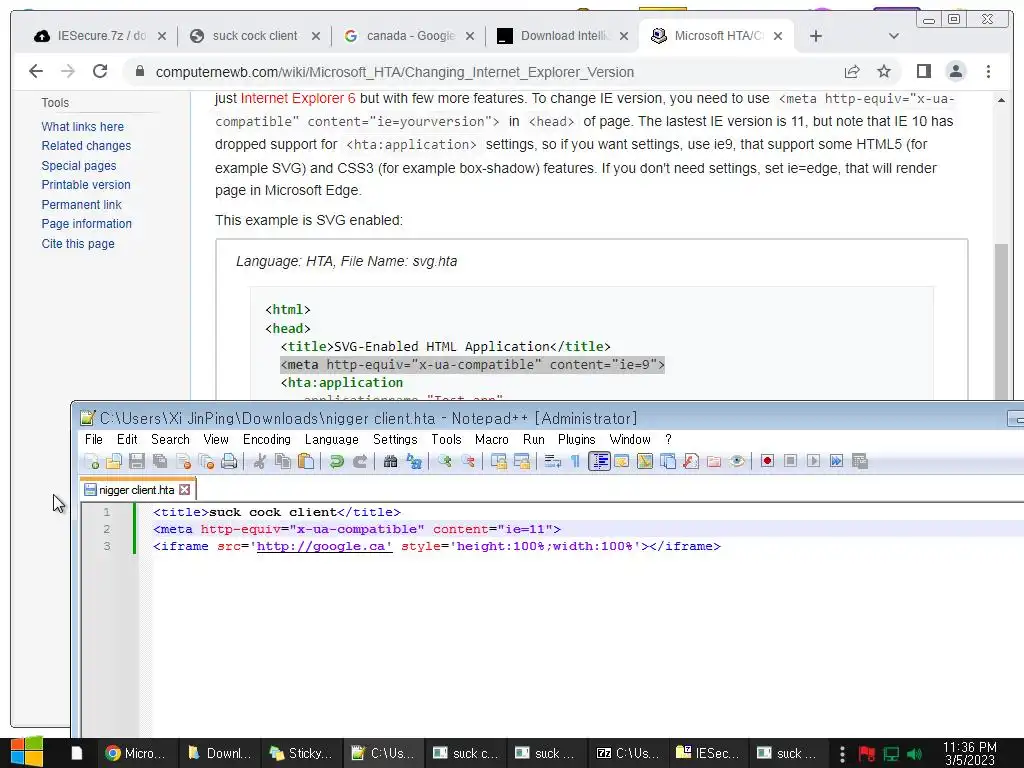Toggle Show All Characters pilcrow icon
The height and width of the screenshot is (768, 1024).
[575, 462]
